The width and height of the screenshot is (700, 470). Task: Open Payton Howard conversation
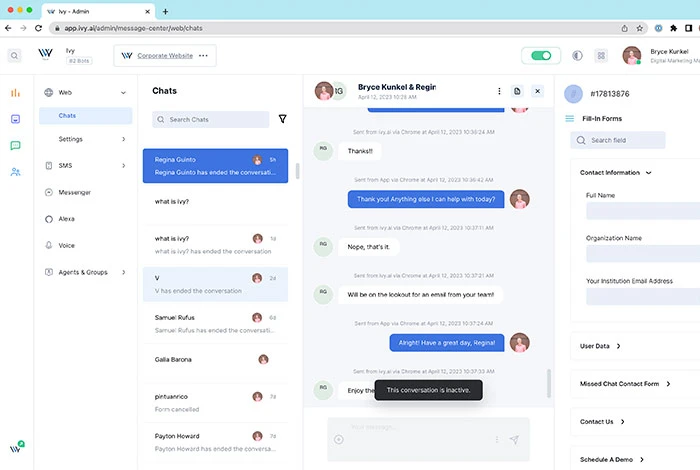pyautogui.click(x=215, y=442)
